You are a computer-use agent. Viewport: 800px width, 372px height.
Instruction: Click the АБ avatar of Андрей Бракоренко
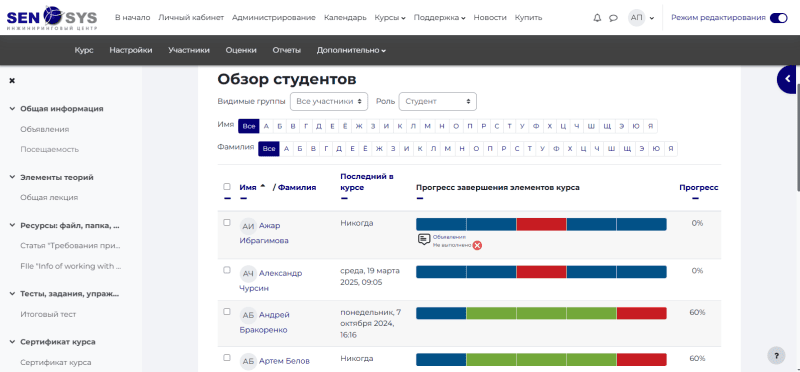point(248,315)
